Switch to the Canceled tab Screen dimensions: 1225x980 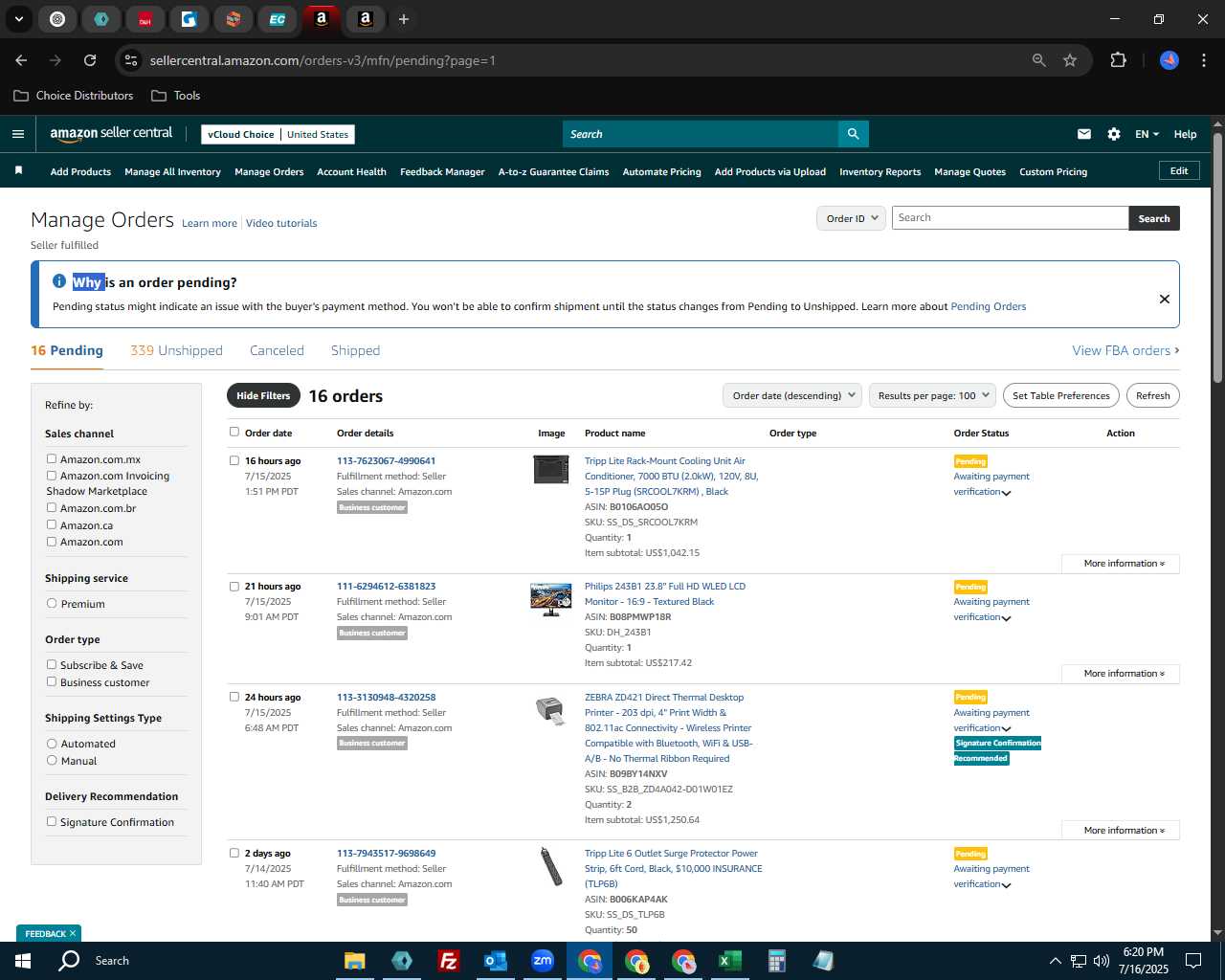(277, 350)
